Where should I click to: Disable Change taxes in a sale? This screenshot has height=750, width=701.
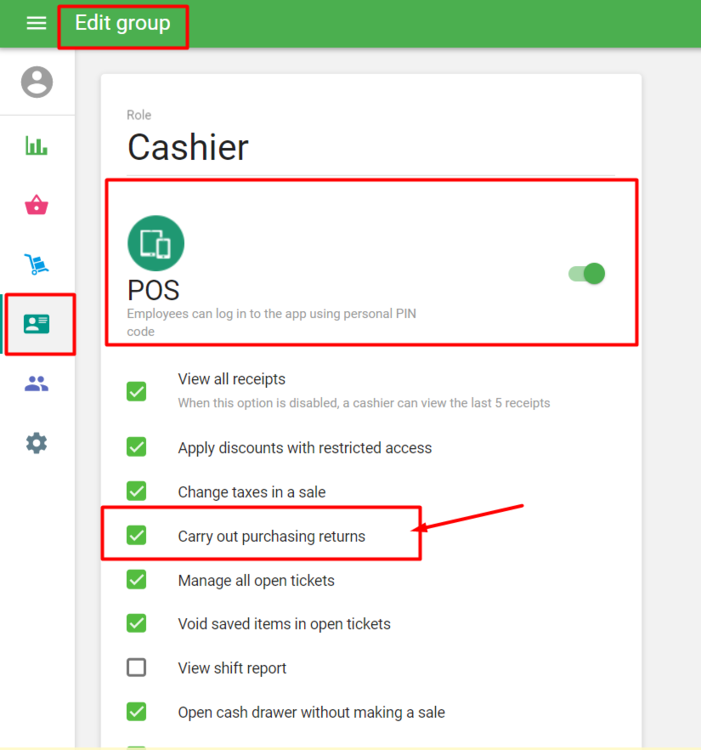pos(137,491)
